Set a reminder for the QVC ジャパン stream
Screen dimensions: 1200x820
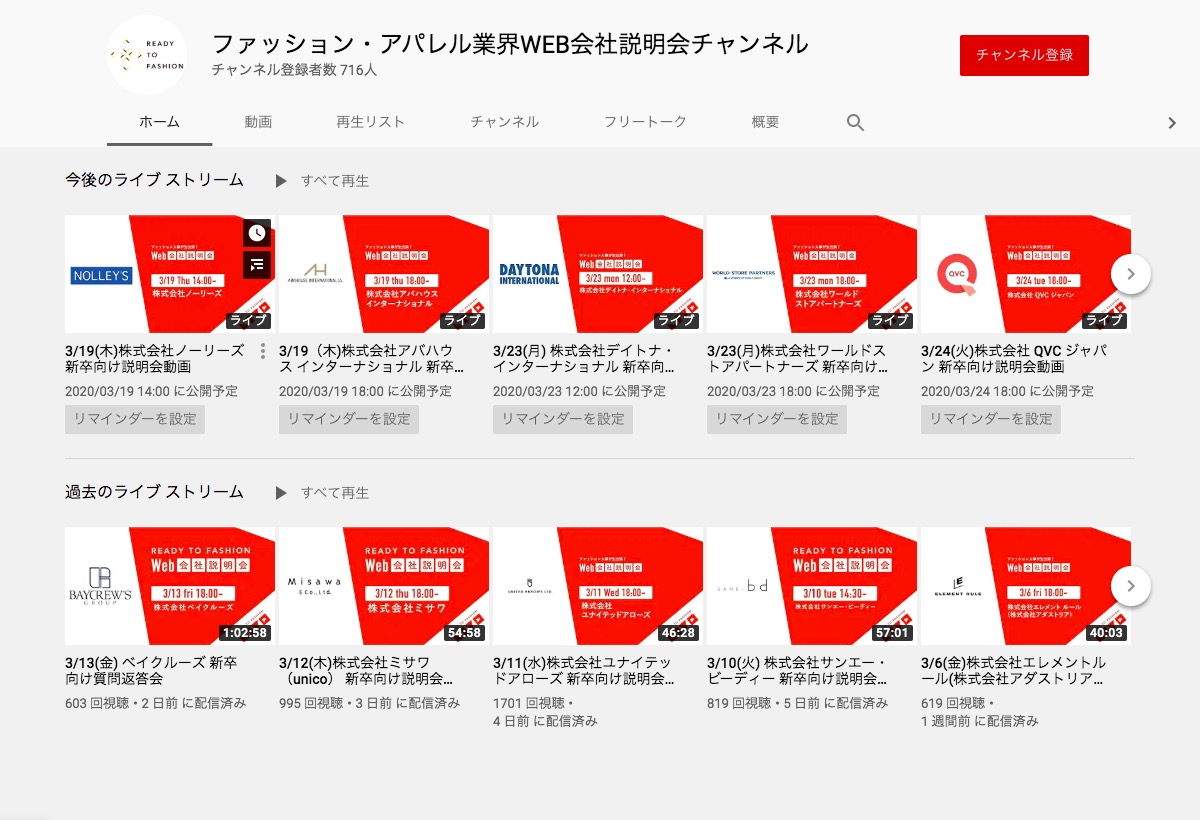[x=991, y=419]
